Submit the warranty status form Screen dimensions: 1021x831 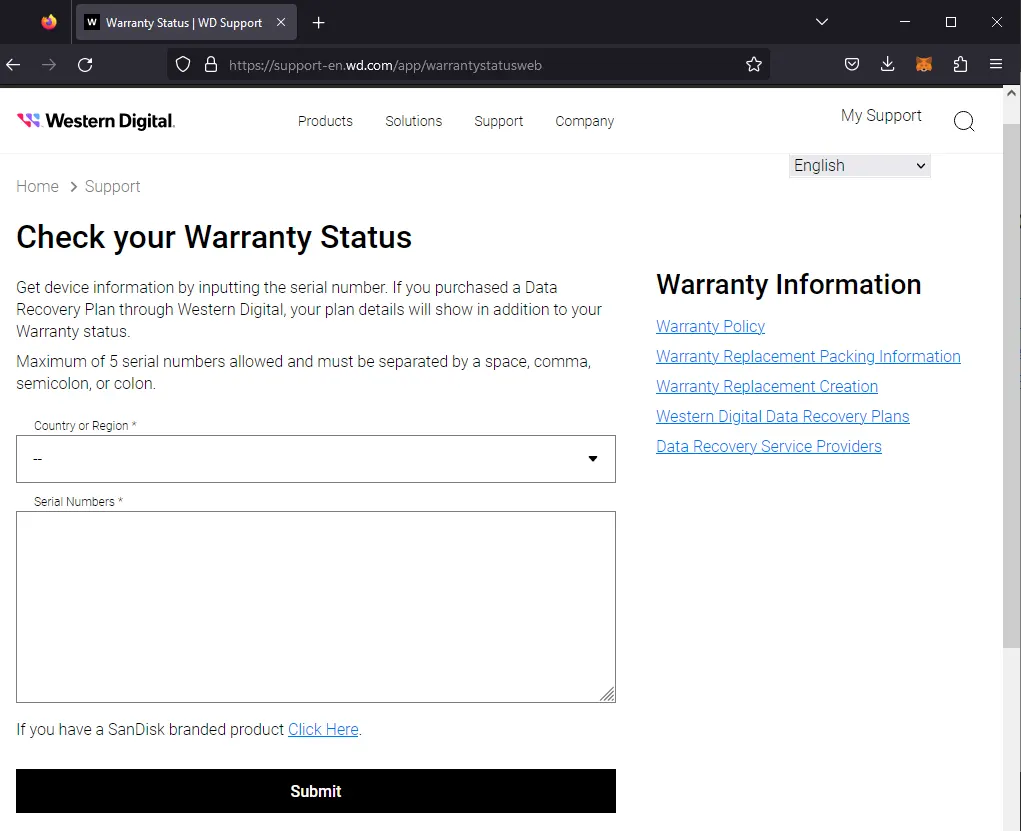[316, 791]
